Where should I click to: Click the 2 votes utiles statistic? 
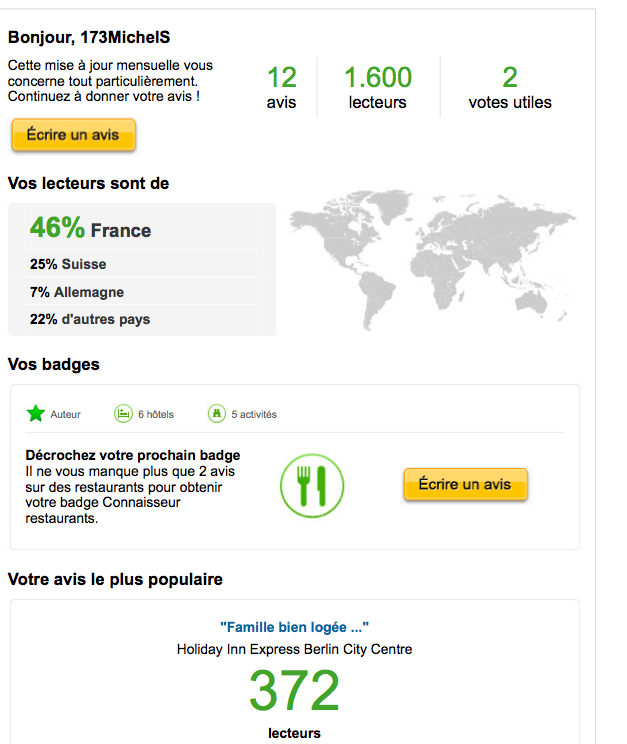(510, 86)
